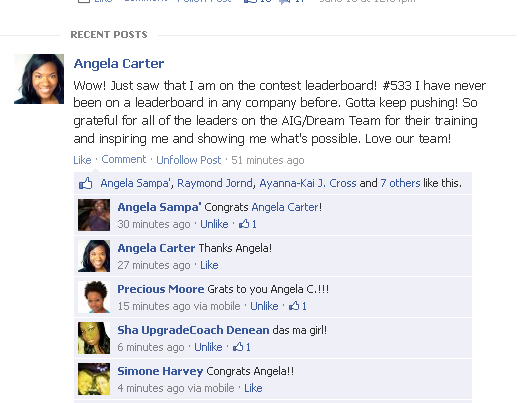
Task: Click Comment link under the main post
Action: pos(124,160)
